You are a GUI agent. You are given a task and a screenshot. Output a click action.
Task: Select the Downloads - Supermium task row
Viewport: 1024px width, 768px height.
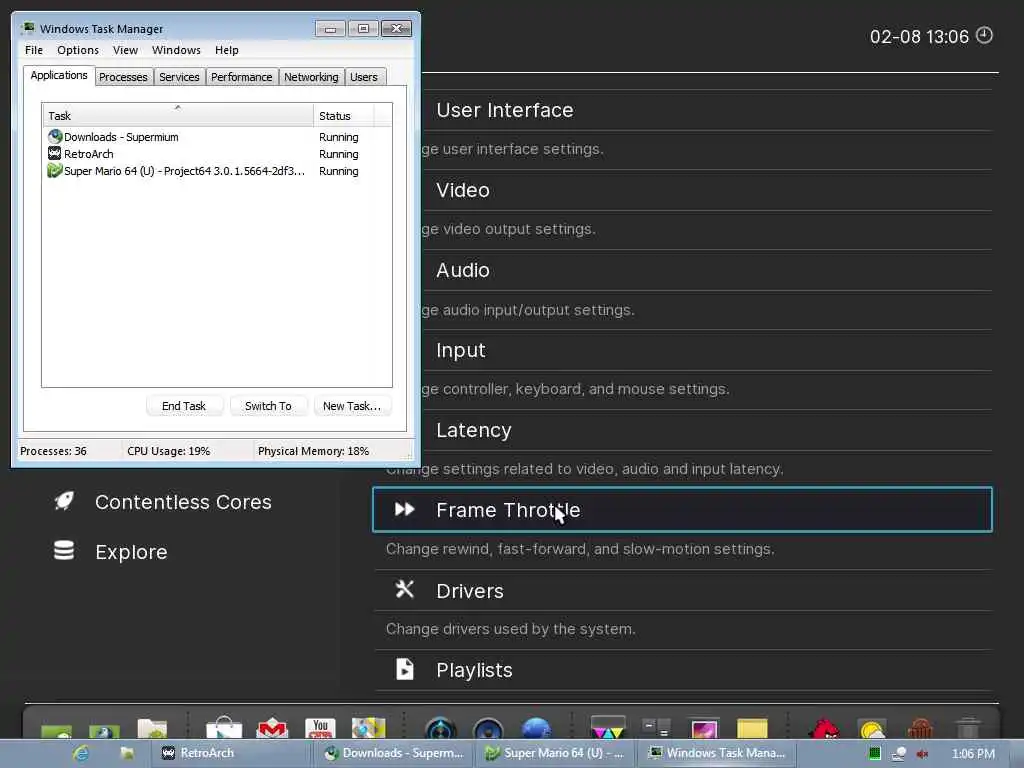[217, 136]
